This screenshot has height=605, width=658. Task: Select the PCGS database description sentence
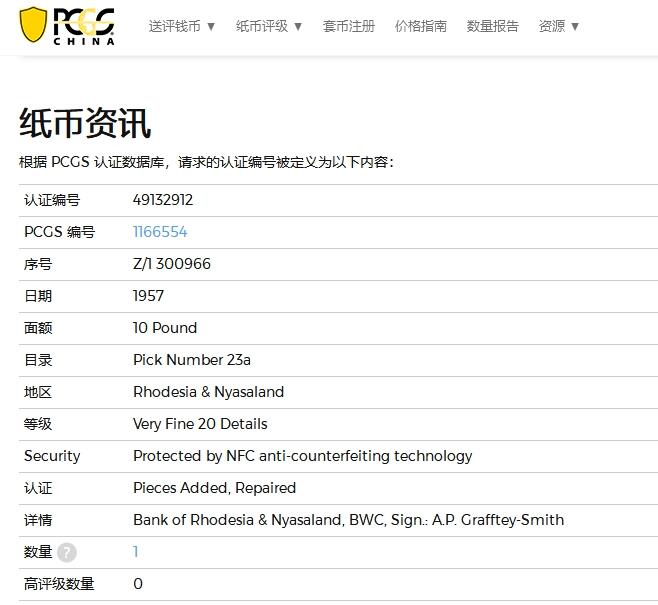[x=206, y=162]
